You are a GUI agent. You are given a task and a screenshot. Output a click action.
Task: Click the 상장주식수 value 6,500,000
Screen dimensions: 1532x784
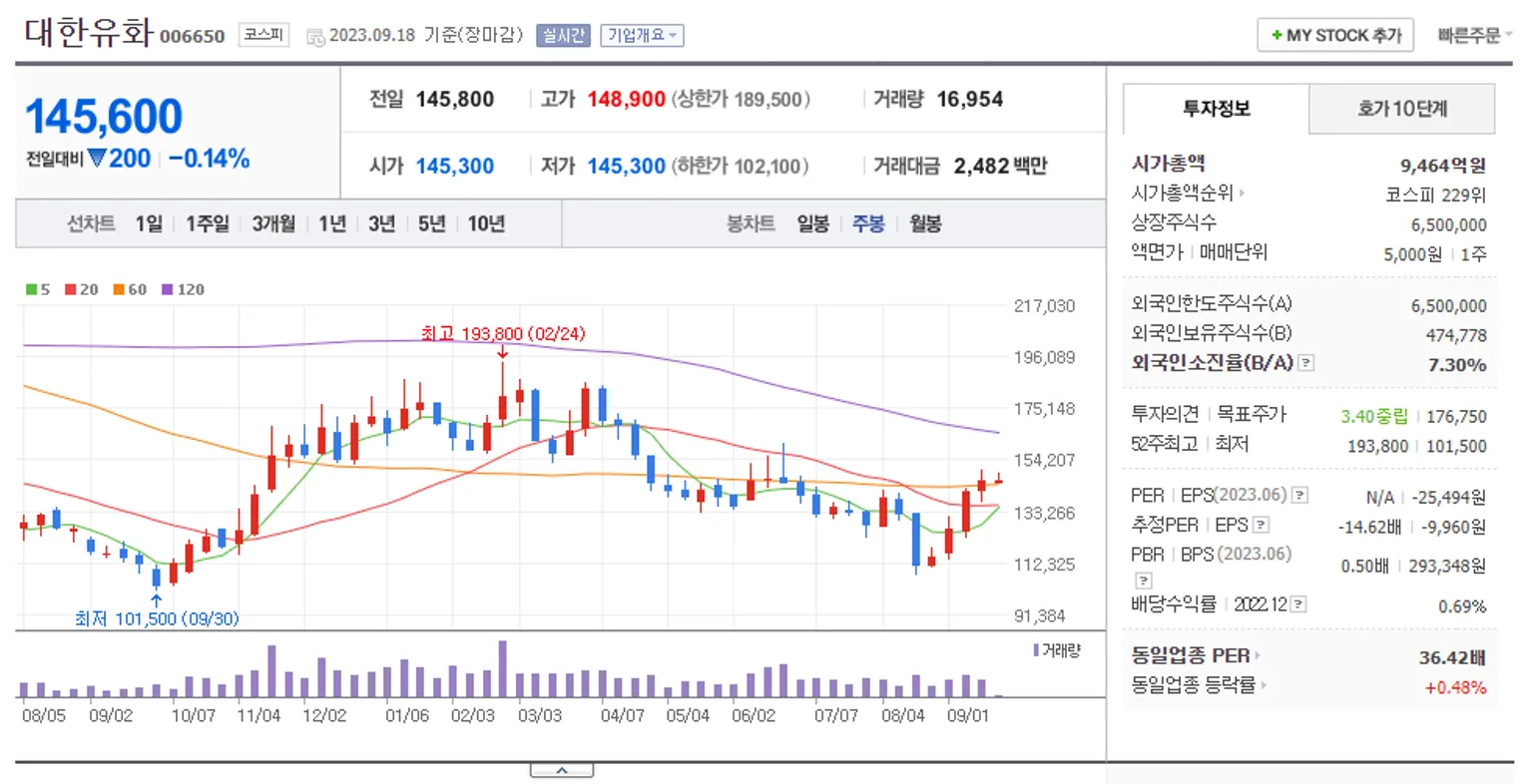[x=1448, y=225]
